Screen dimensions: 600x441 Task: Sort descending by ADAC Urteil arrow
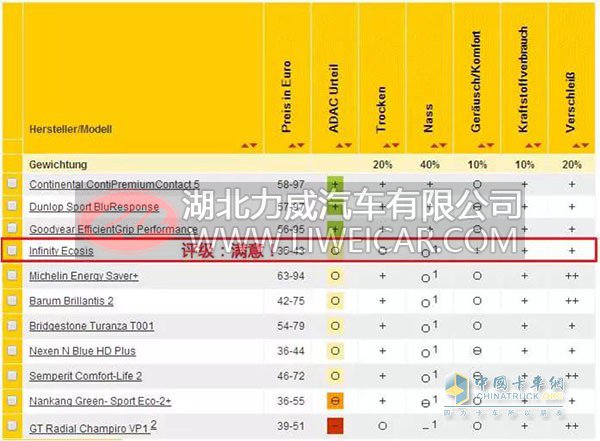348,145
